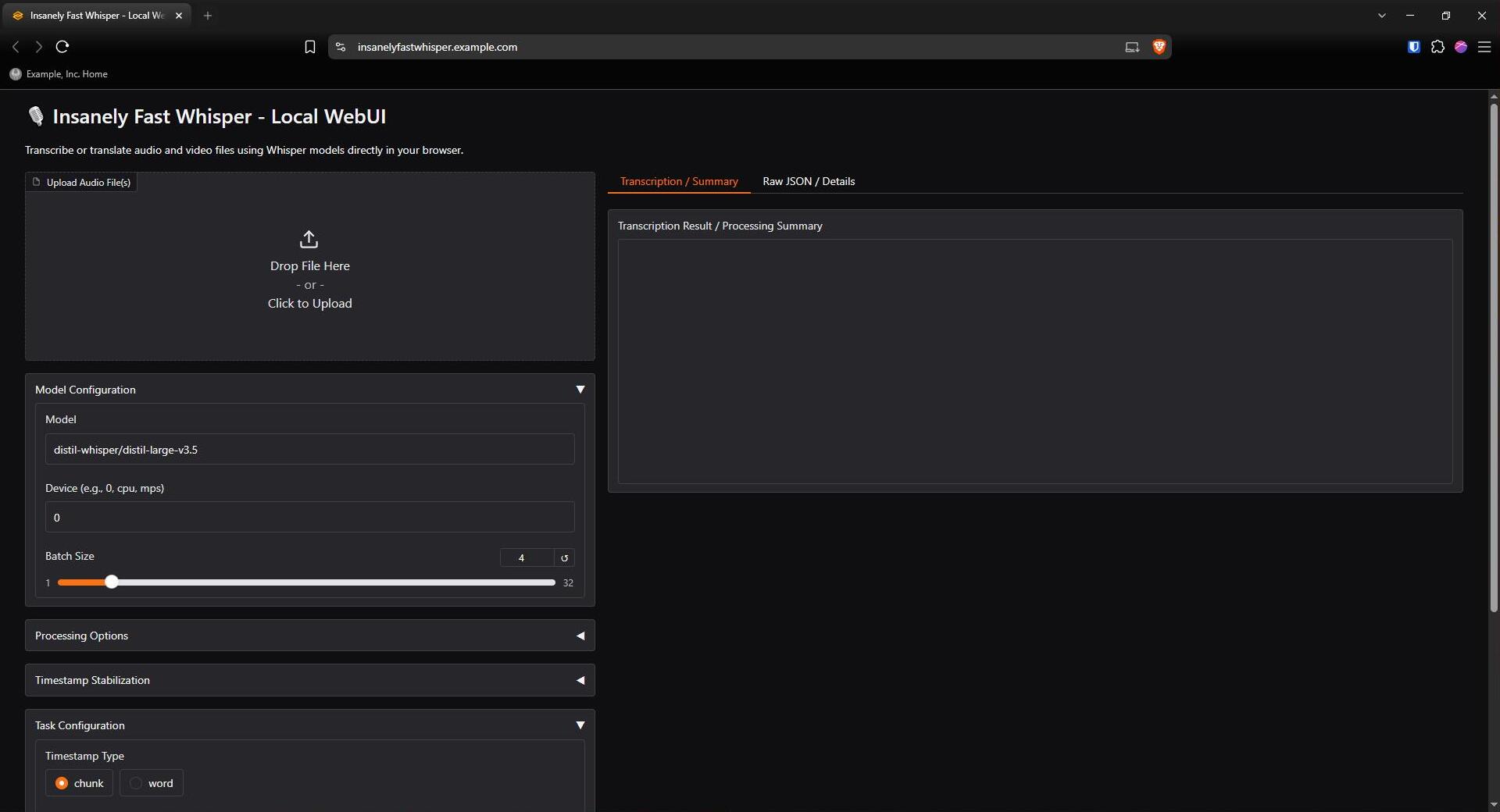
Task: Click the file icon beside Upload Audio File(s)
Action: [36, 182]
